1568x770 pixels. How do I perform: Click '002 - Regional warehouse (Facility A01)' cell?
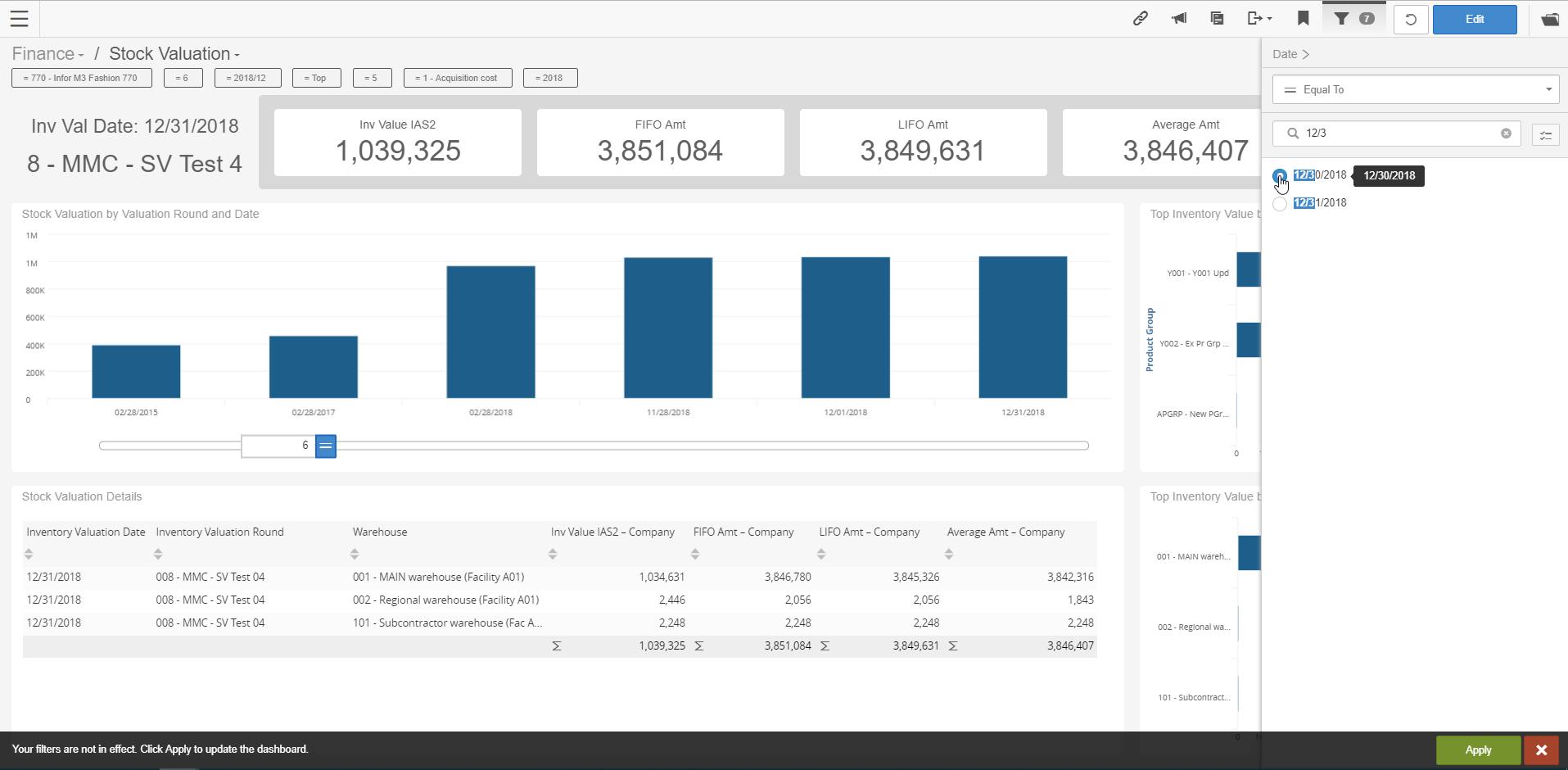tap(445, 600)
